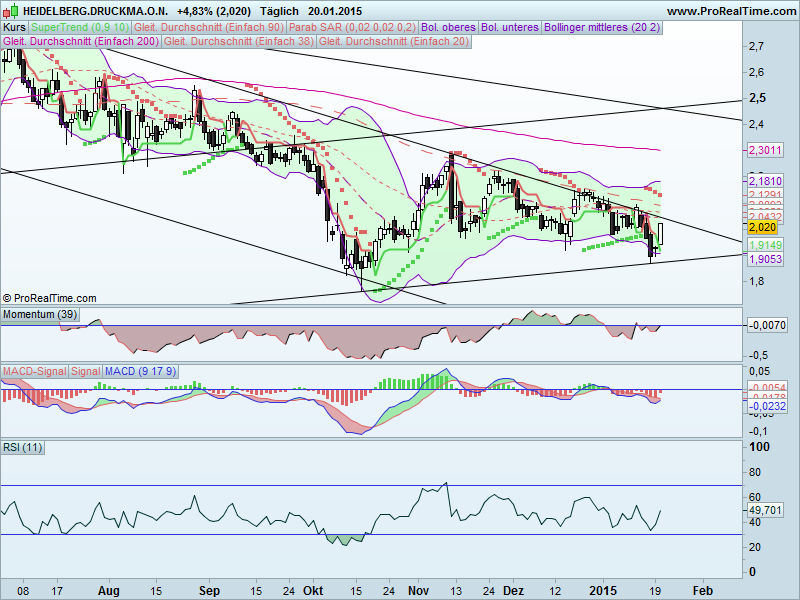Click the Bol. oberes label
800x600 pixels.
448,27
